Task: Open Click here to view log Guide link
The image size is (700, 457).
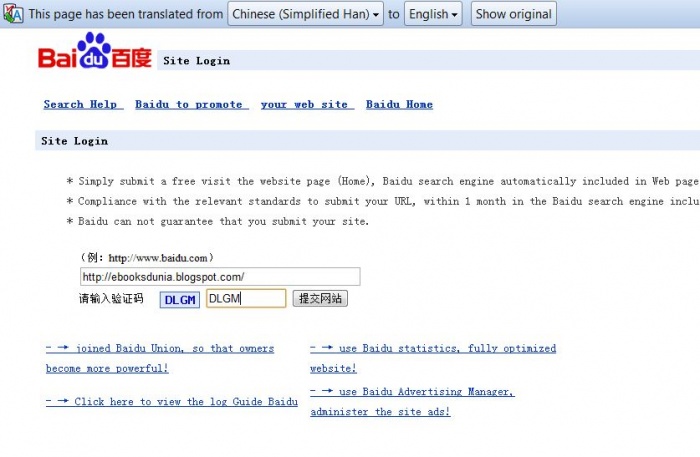Action: pos(172,402)
